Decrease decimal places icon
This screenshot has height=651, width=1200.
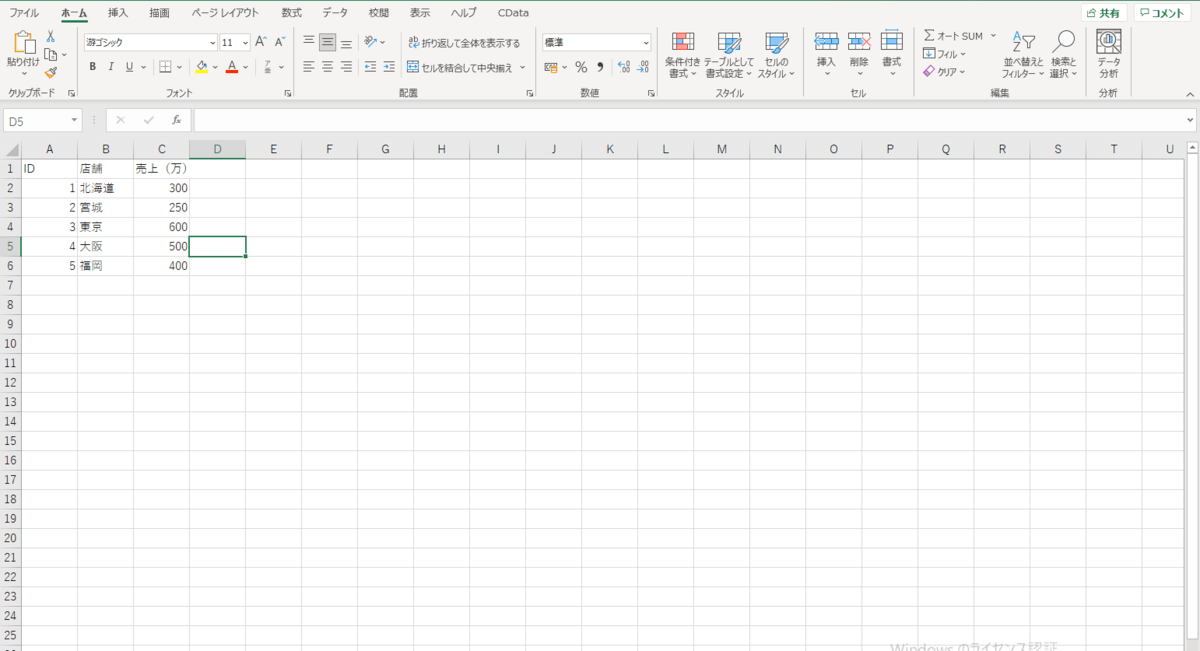coord(642,67)
